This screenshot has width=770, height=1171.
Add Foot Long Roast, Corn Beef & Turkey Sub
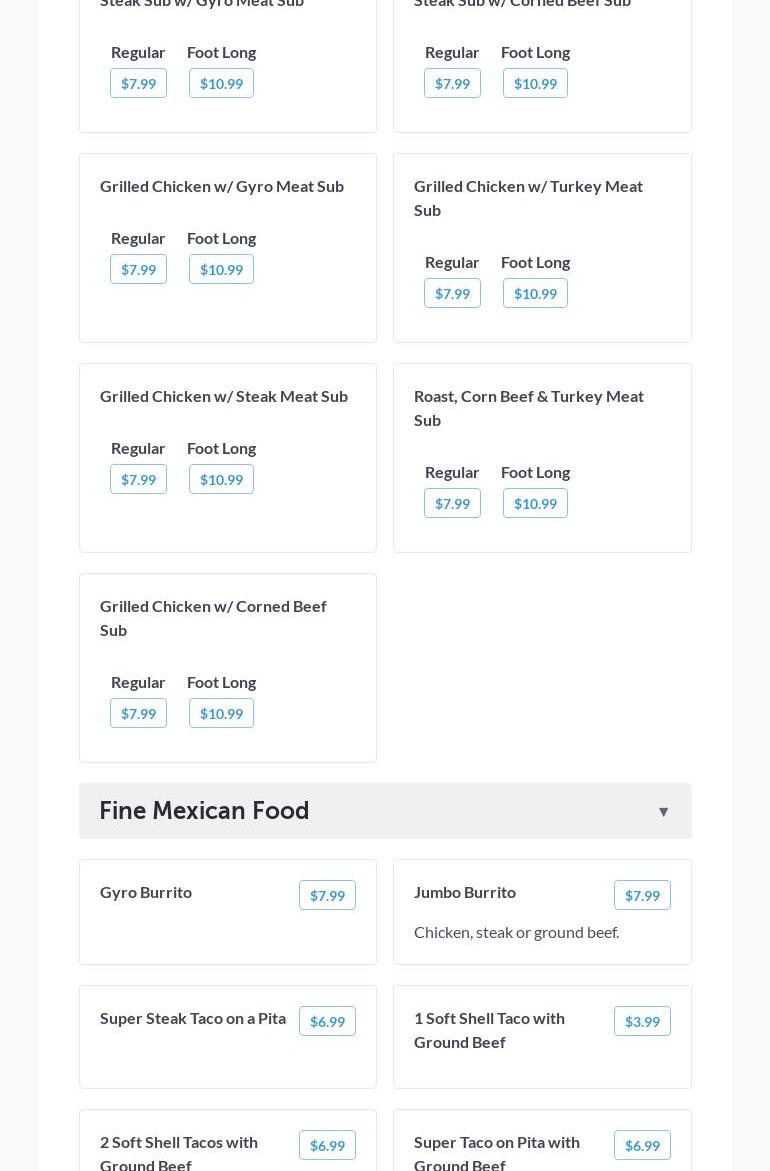pyautogui.click(x=535, y=503)
